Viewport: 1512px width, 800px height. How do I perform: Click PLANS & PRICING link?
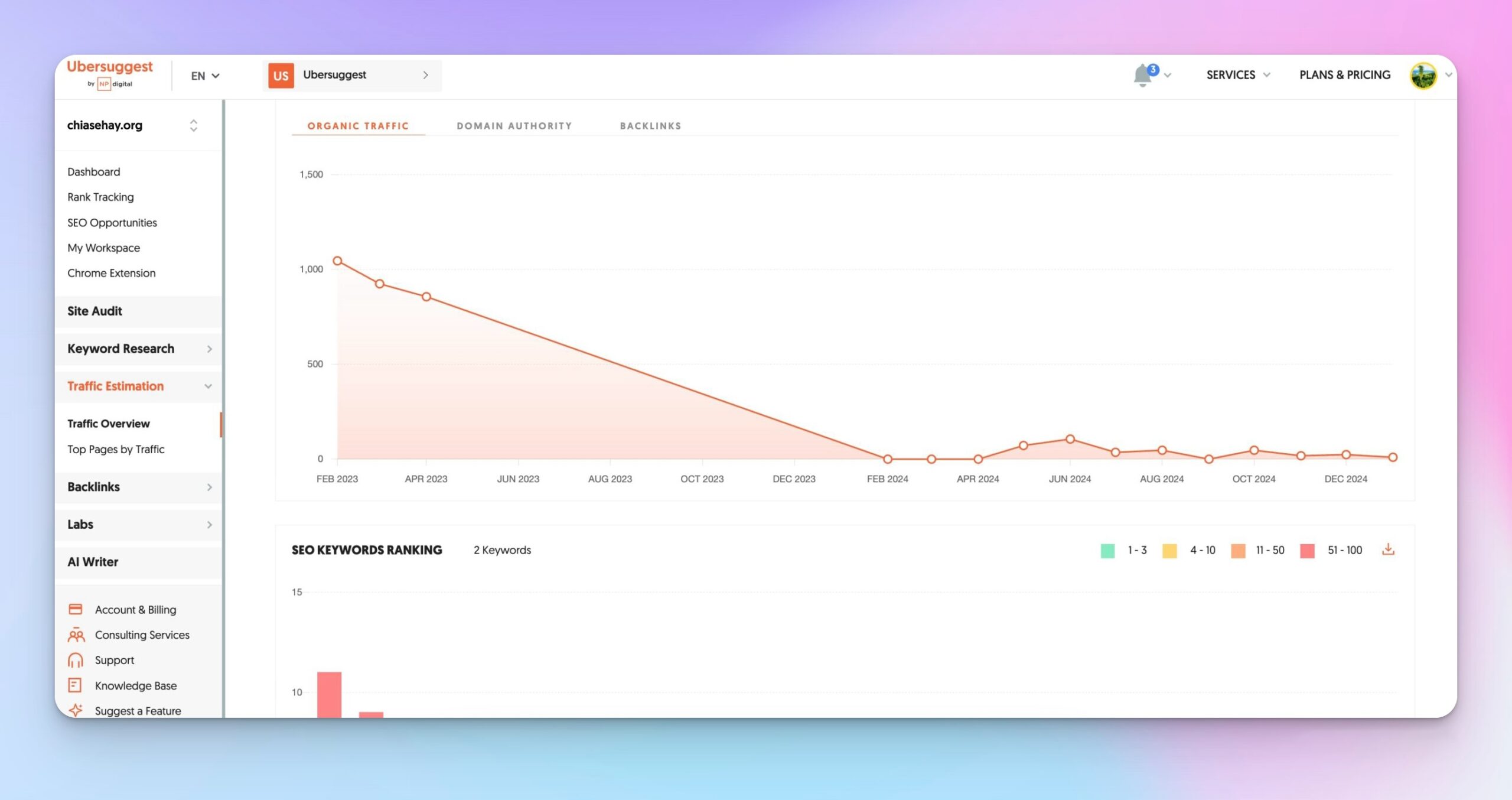(1345, 75)
